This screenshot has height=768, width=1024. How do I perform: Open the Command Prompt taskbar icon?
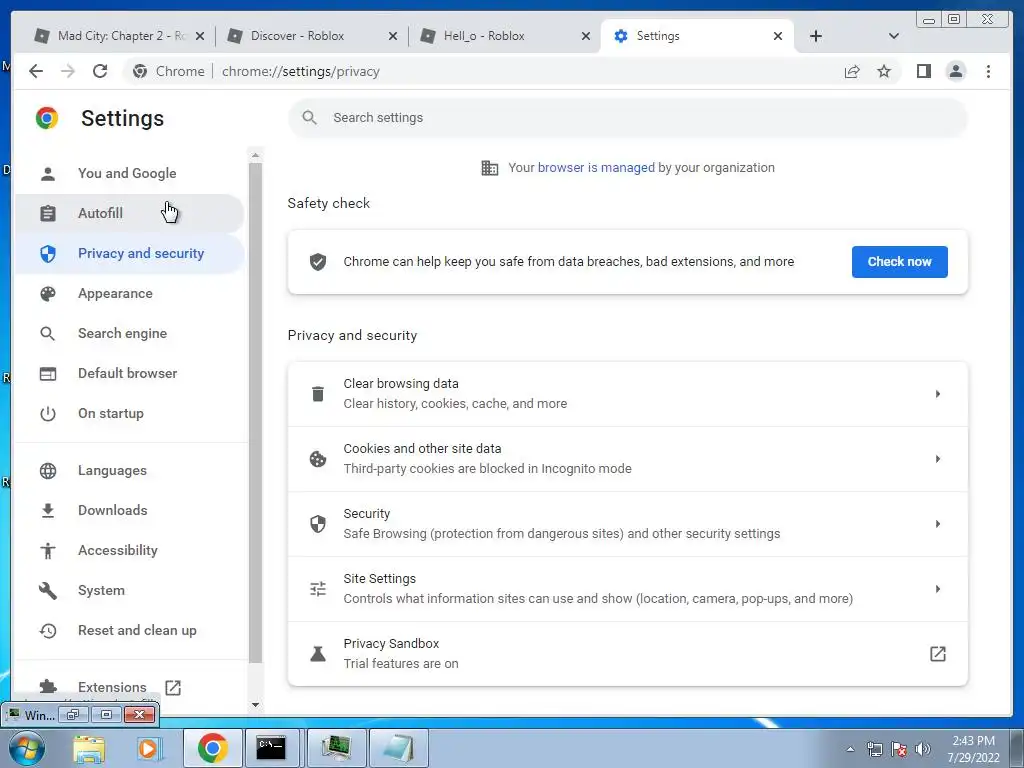point(271,748)
